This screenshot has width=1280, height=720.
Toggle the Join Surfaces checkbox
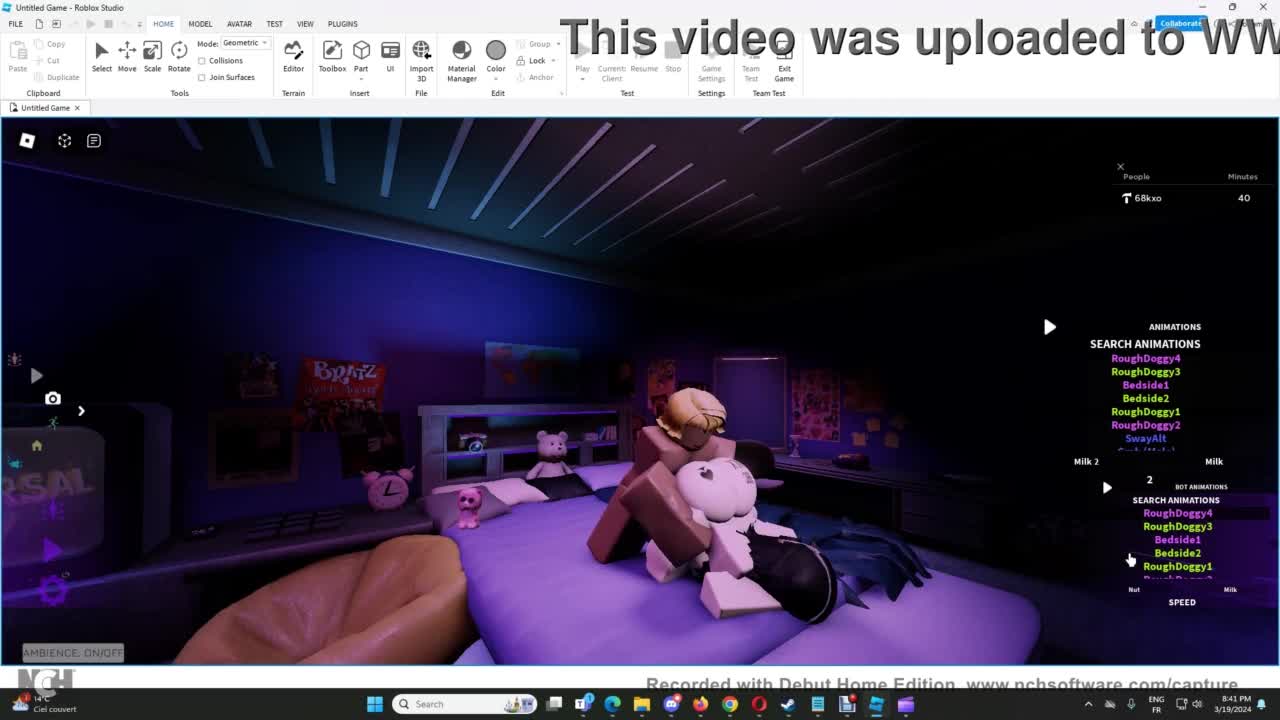pyautogui.click(x=202, y=77)
